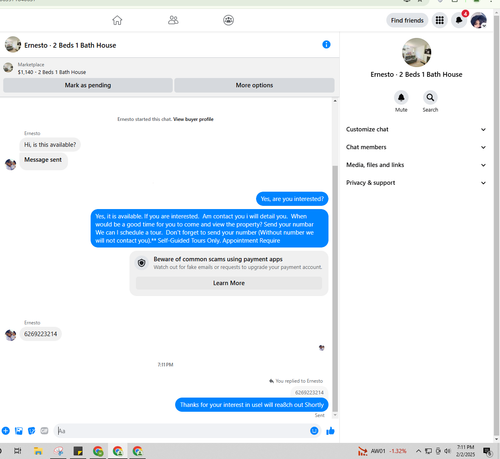Click the message 'Hi, is this available?'

tap(50, 145)
